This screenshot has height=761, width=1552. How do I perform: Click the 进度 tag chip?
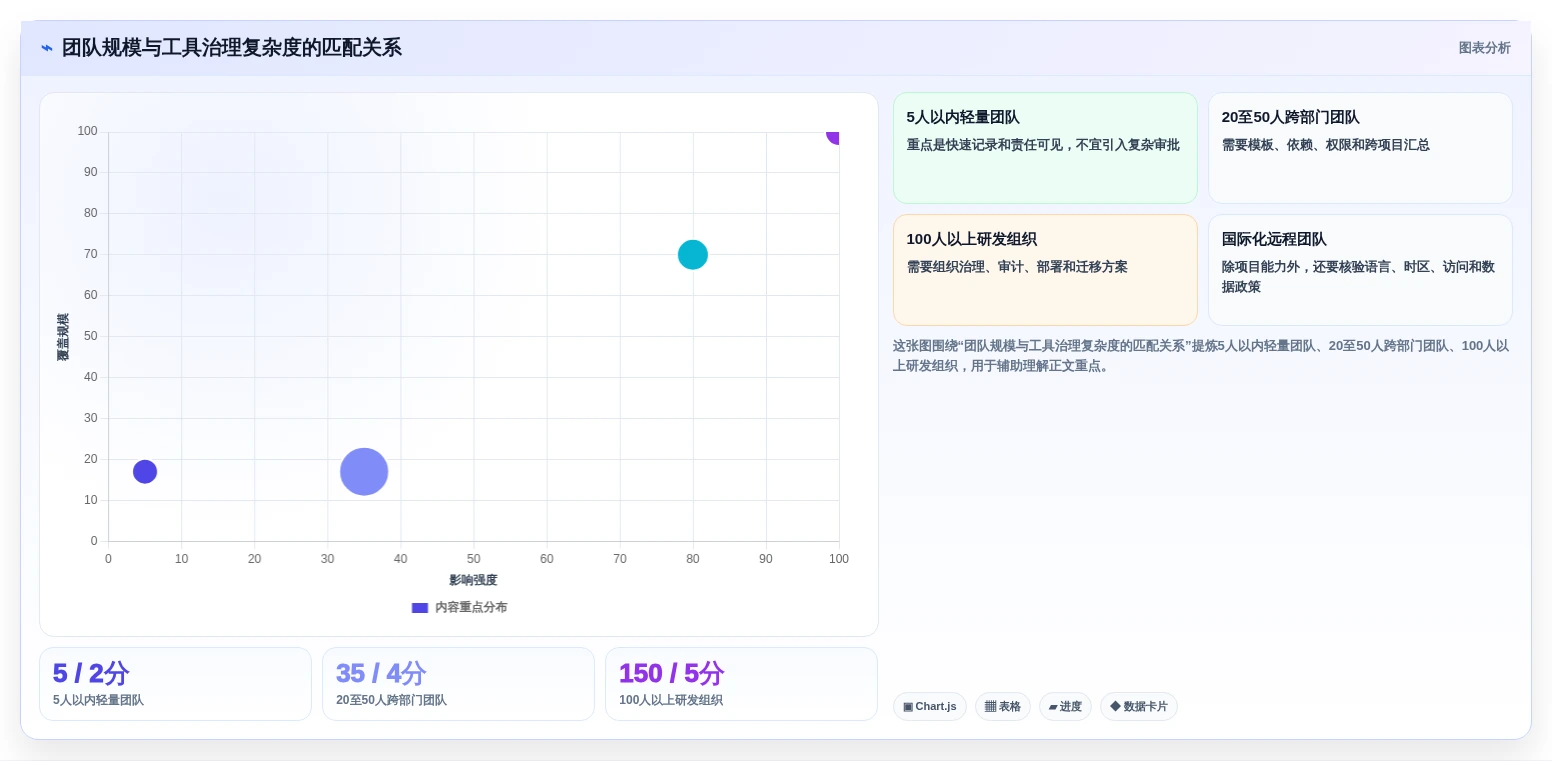pos(1065,707)
